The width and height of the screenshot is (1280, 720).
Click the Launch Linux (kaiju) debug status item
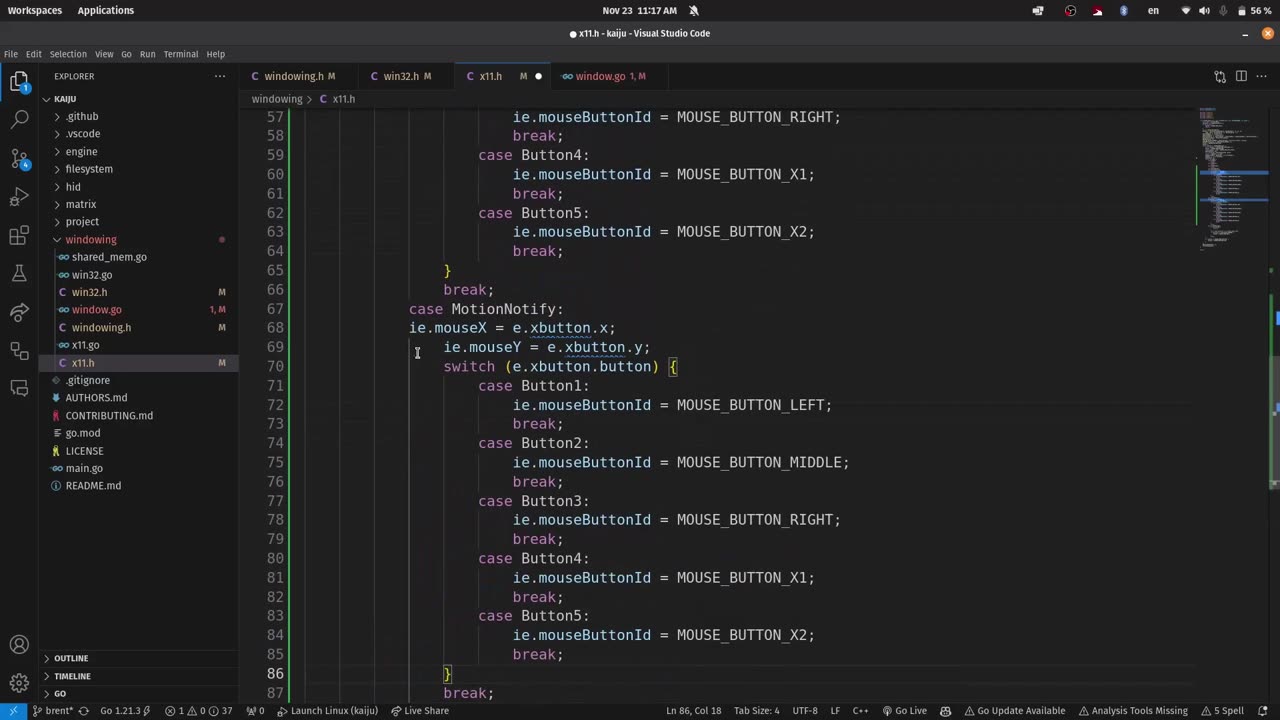tap(327, 711)
